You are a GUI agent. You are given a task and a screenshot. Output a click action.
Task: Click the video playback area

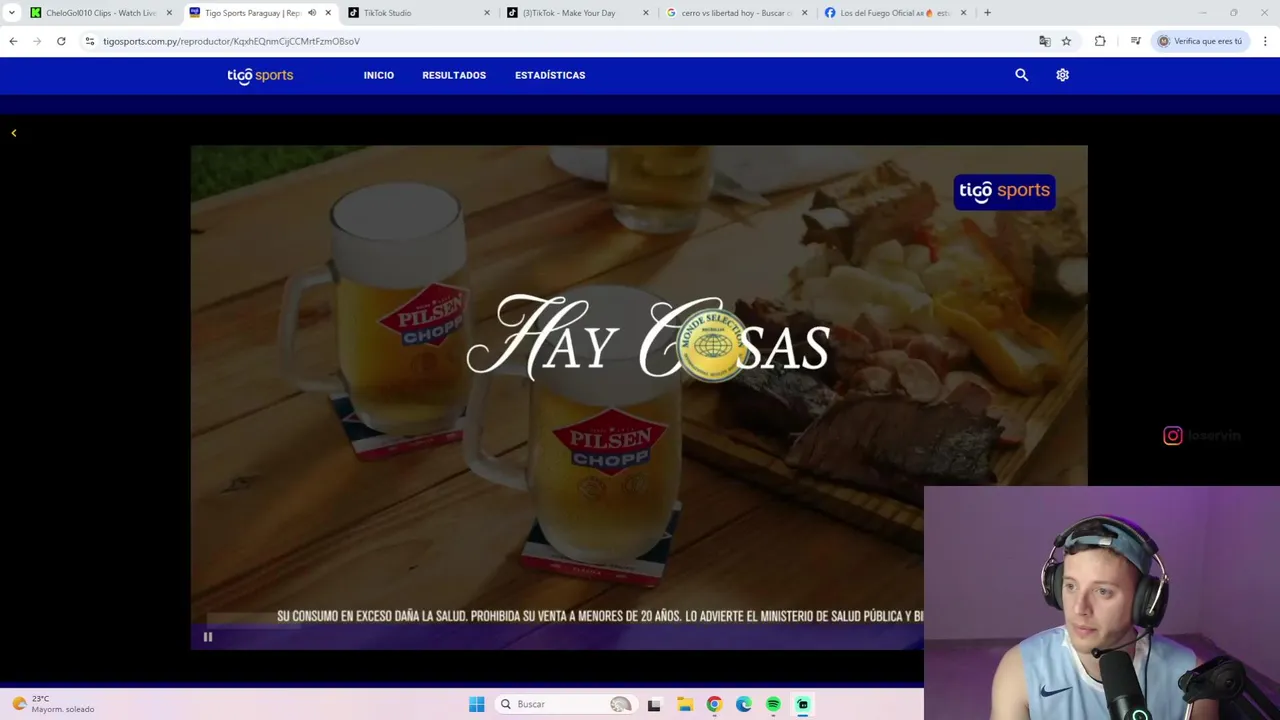click(x=639, y=397)
